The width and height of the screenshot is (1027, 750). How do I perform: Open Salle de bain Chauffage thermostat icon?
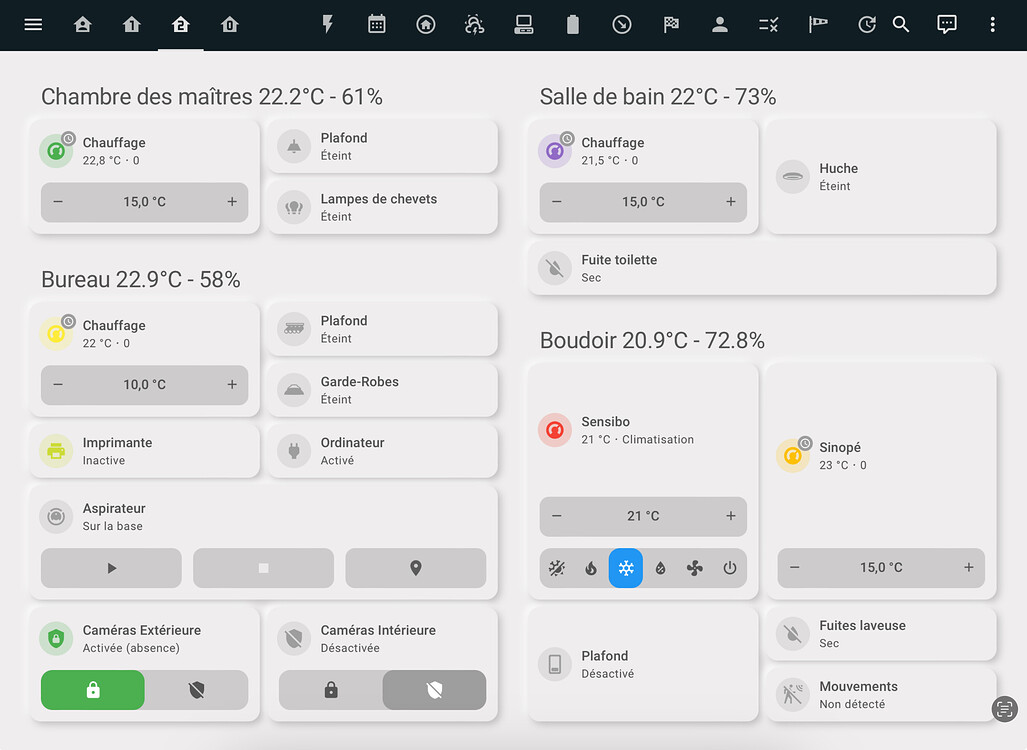555,151
